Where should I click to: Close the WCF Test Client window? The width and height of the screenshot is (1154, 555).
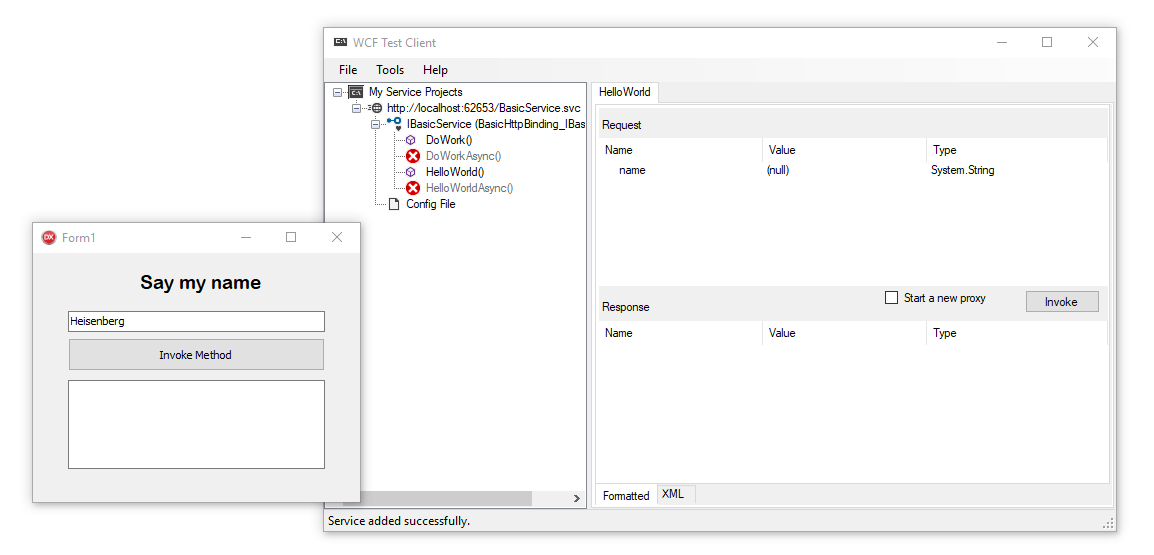pyautogui.click(x=1093, y=43)
